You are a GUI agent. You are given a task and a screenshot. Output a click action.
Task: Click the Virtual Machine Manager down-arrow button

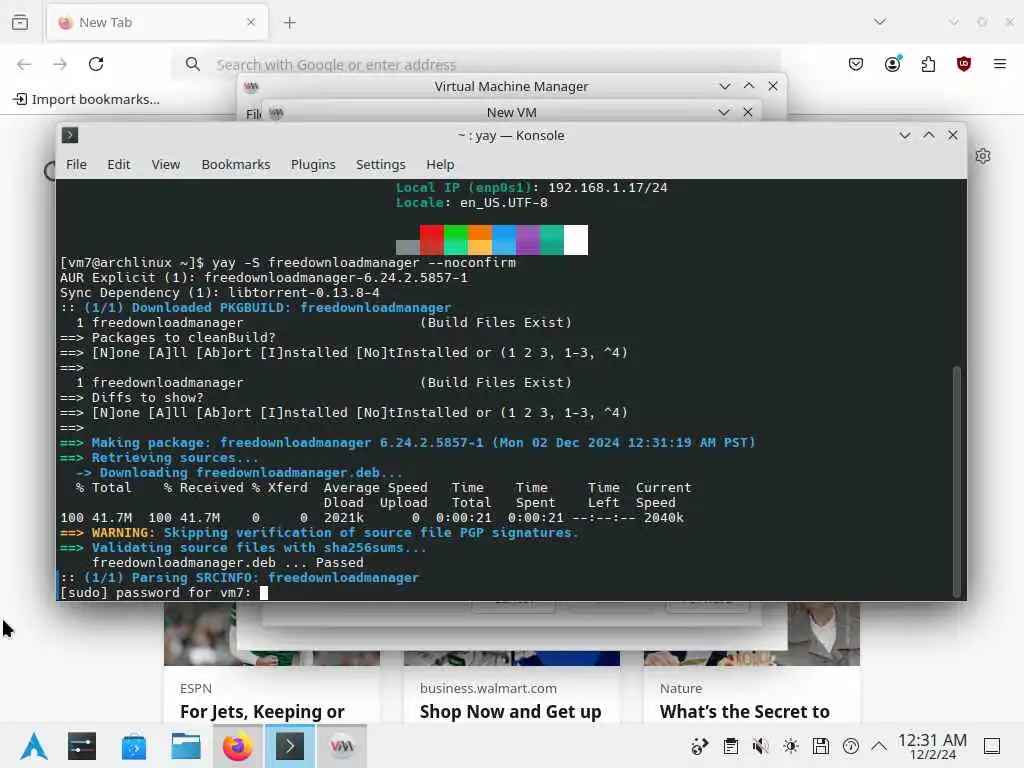[x=724, y=86]
